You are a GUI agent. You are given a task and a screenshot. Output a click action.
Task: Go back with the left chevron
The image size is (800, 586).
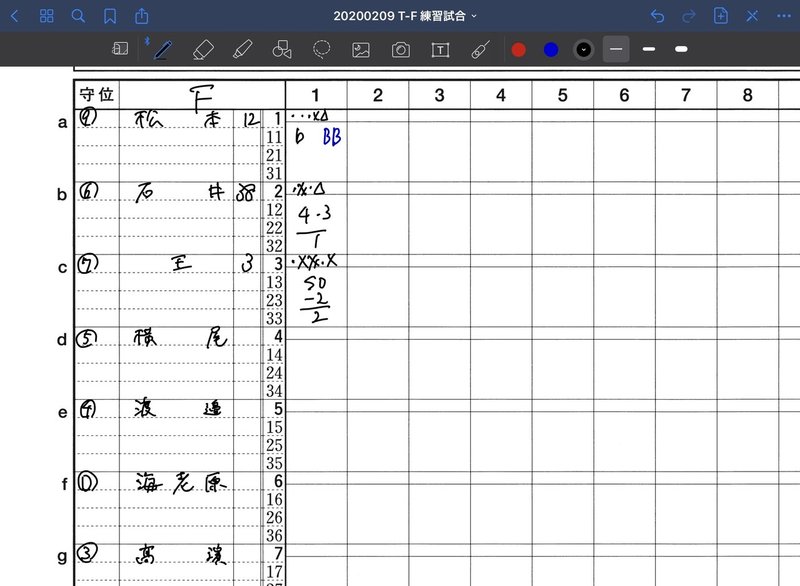tap(15, 16)
